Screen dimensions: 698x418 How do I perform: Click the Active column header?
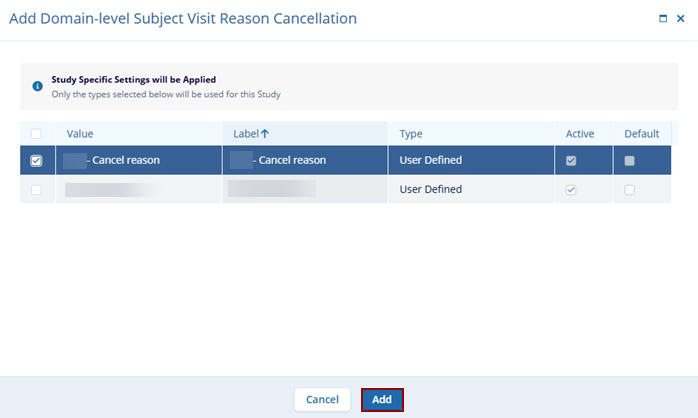(580, 133)
